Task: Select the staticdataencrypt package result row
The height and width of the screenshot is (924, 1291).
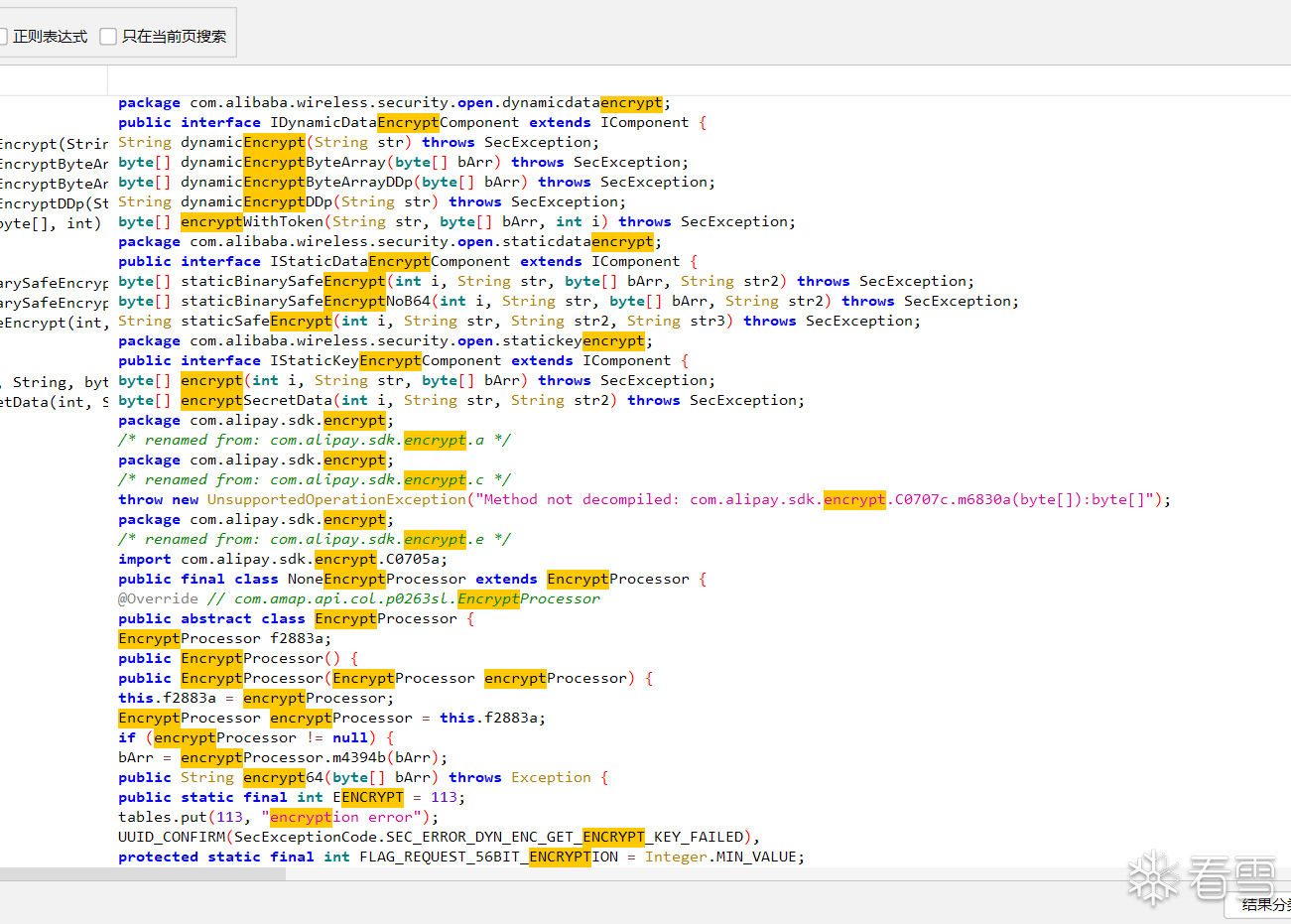Action: (390, 242)
